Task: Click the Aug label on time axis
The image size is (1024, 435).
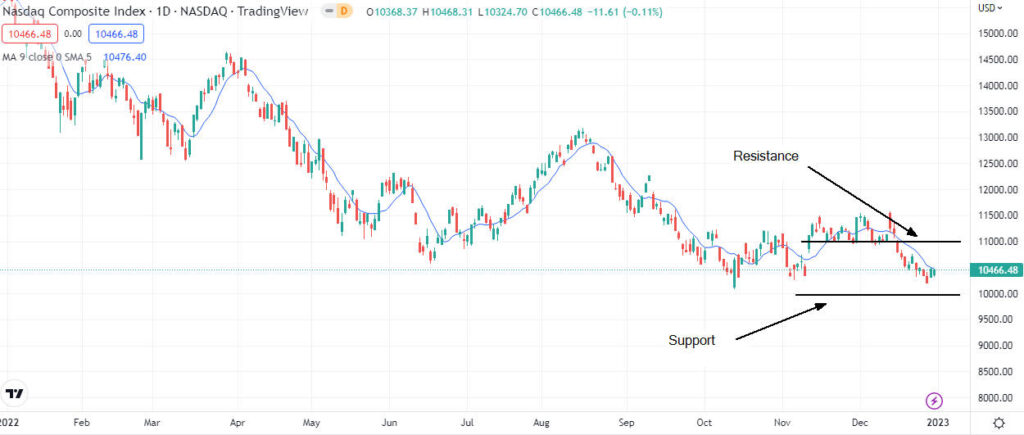Action: click(543, 422)
